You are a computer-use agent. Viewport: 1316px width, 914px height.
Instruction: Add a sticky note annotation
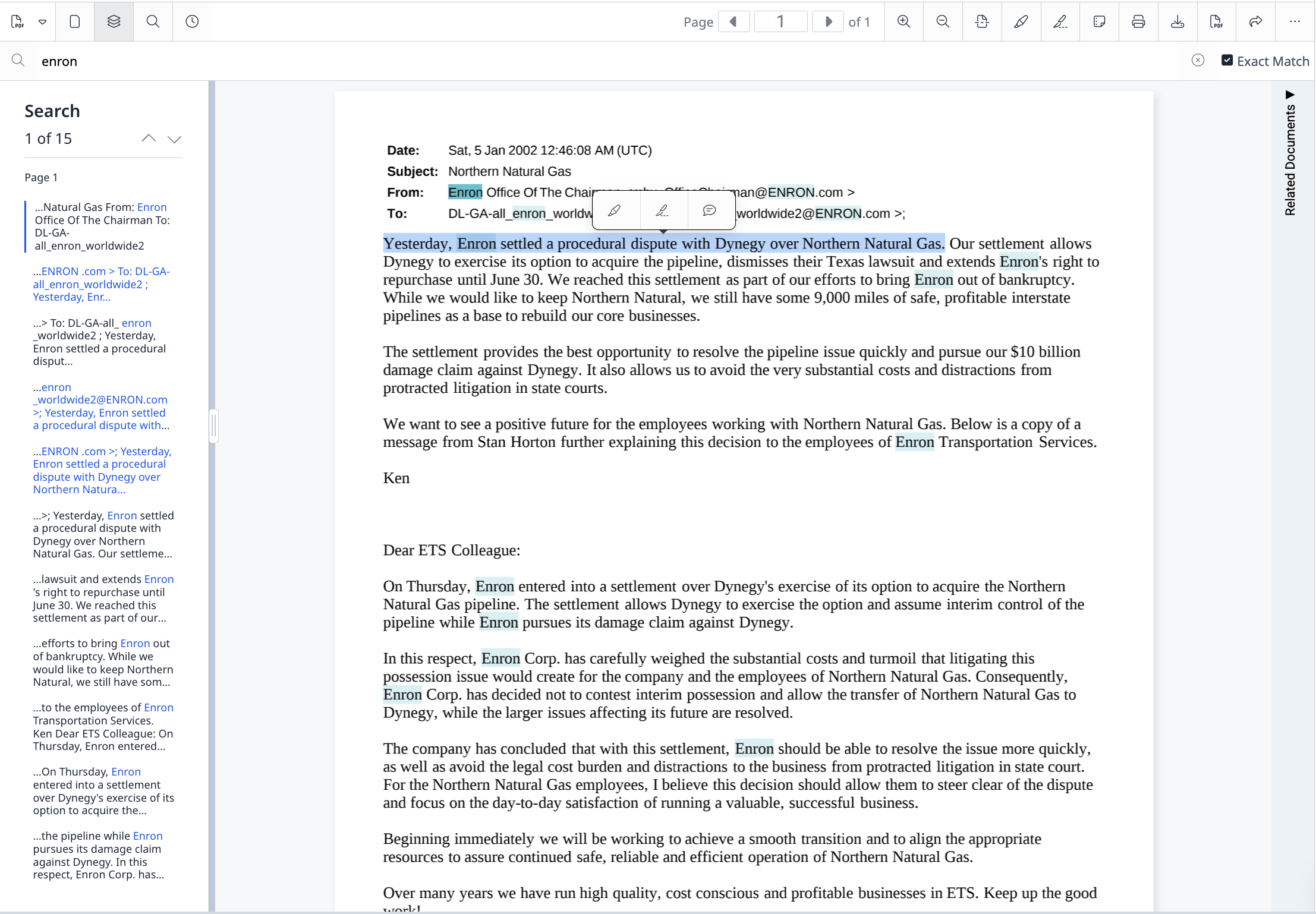click(x=1099, y=21)
